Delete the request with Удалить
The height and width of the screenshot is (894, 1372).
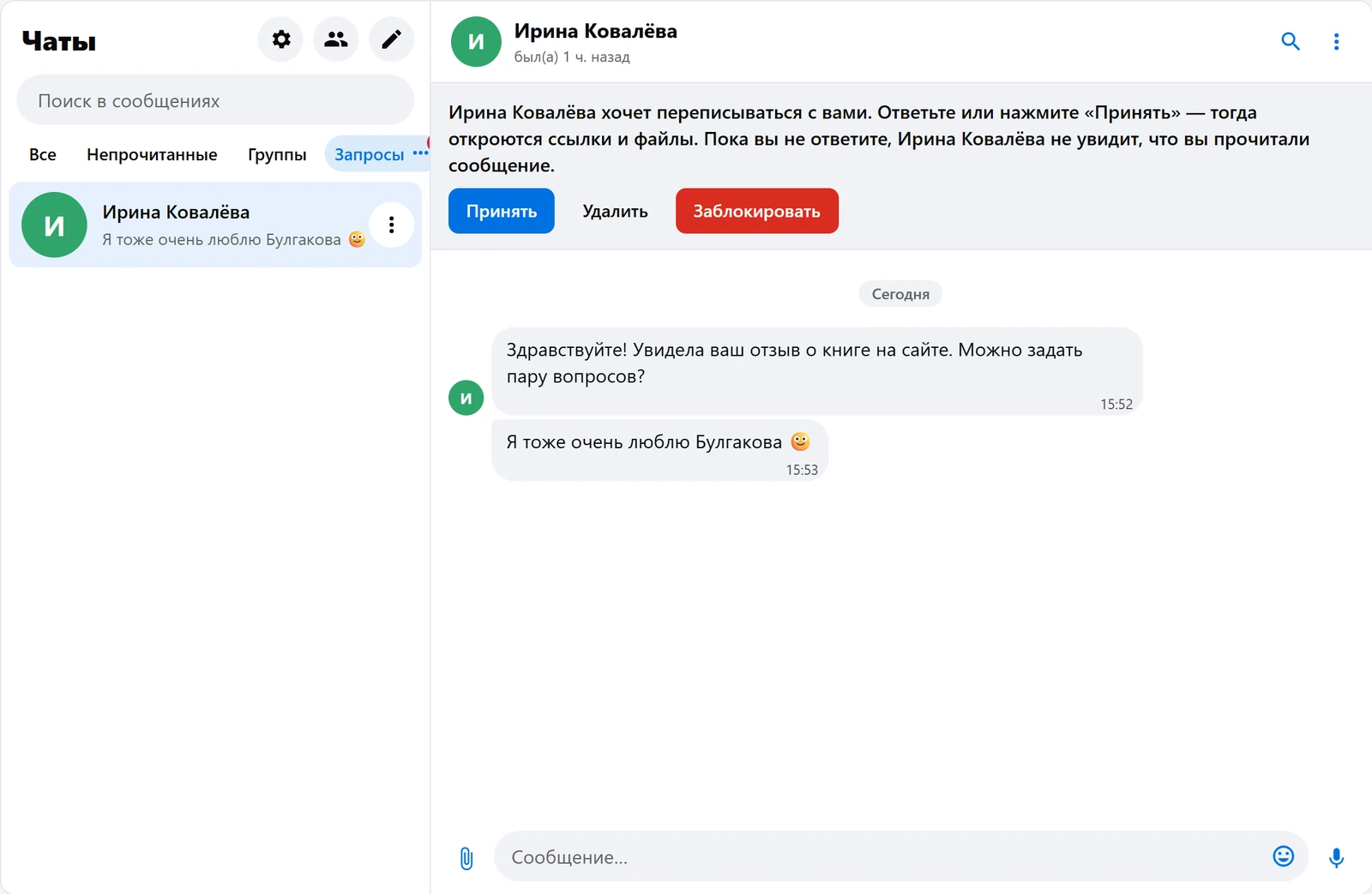tap(615, 211)
